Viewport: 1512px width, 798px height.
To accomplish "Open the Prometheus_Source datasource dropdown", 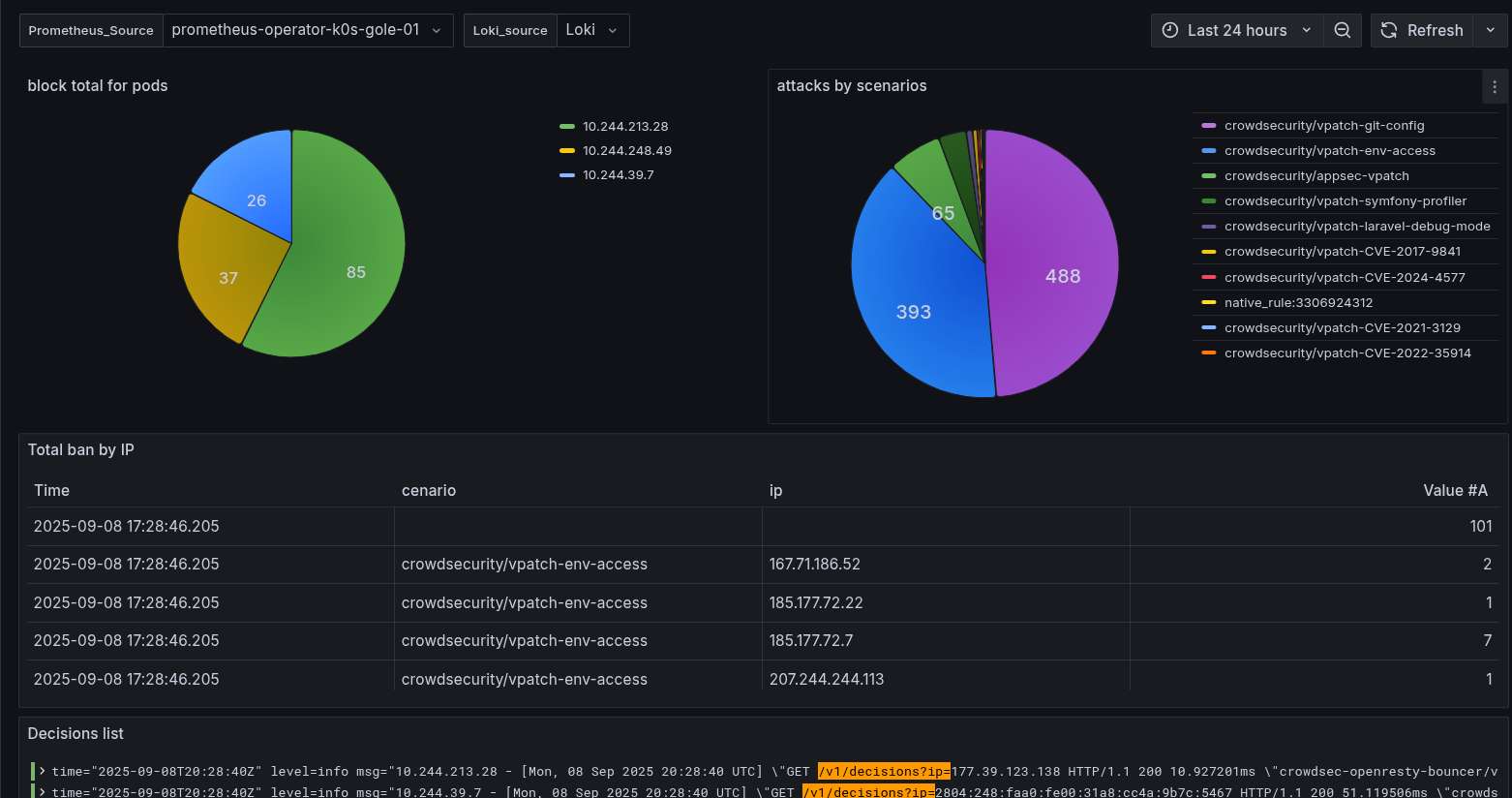I will [308, 30].
